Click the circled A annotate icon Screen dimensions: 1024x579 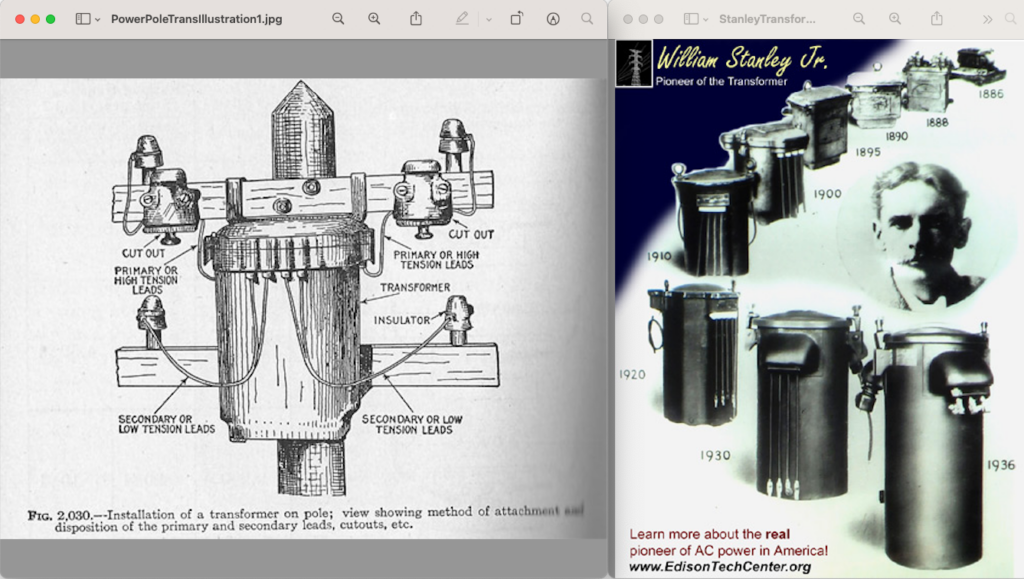click(553, 19)
